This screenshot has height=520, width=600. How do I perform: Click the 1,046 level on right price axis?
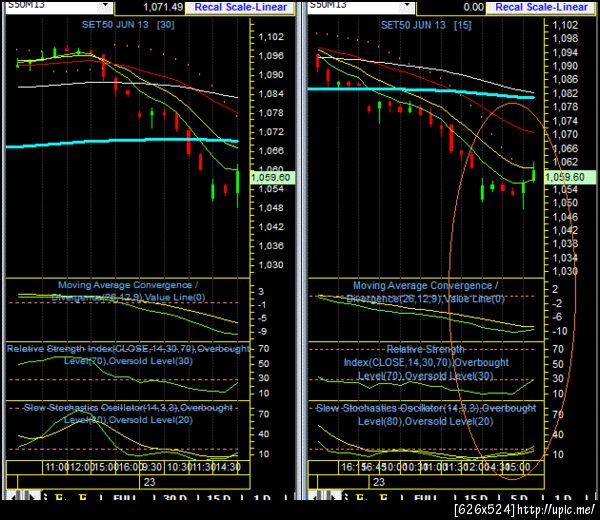tap(565, 217)
